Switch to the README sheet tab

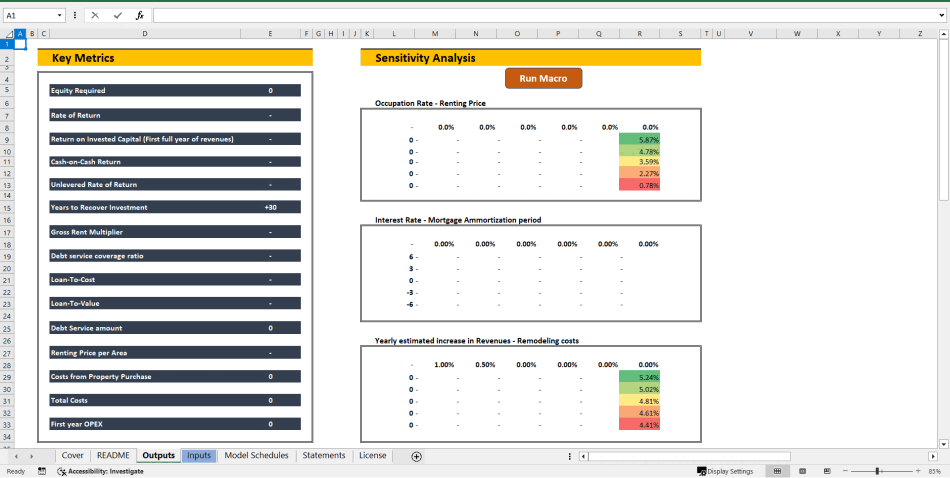[113, 456]
